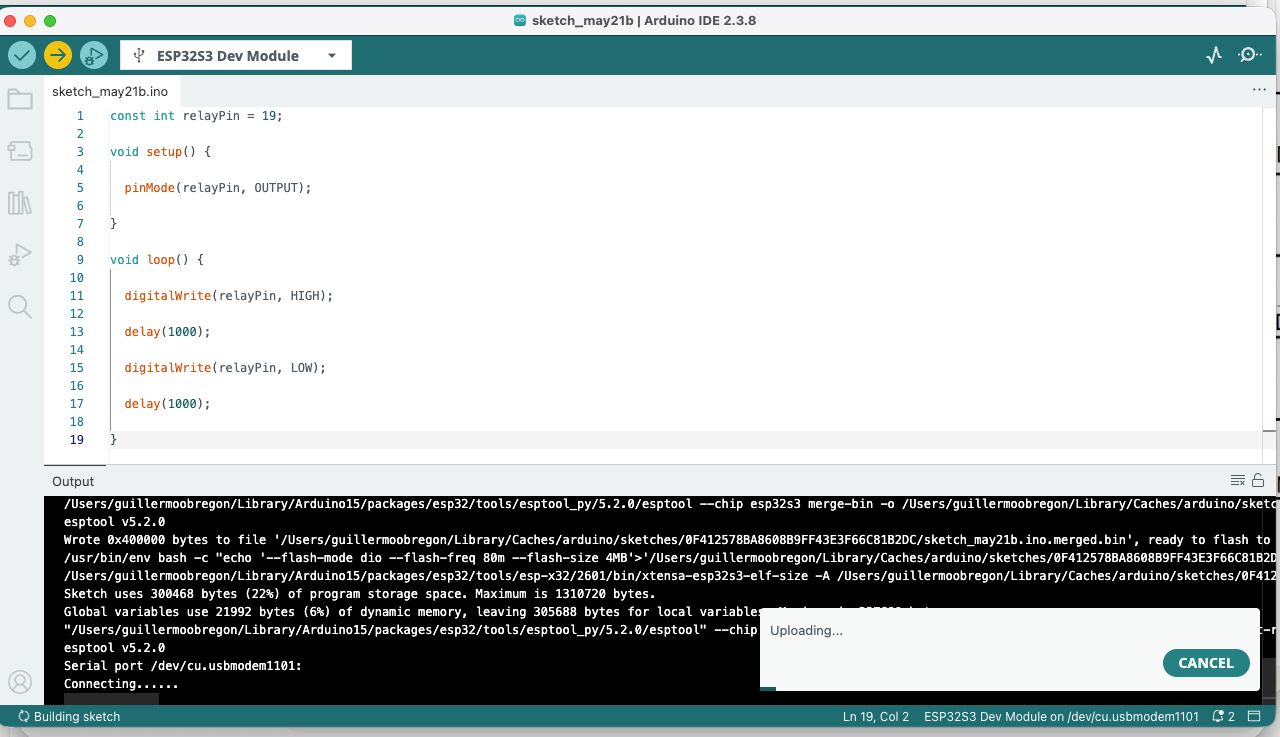Click the Sketch uses 300468 bytes line
Screen dimensions: 1280x737
pyautogui.click(x=360, y=594)
